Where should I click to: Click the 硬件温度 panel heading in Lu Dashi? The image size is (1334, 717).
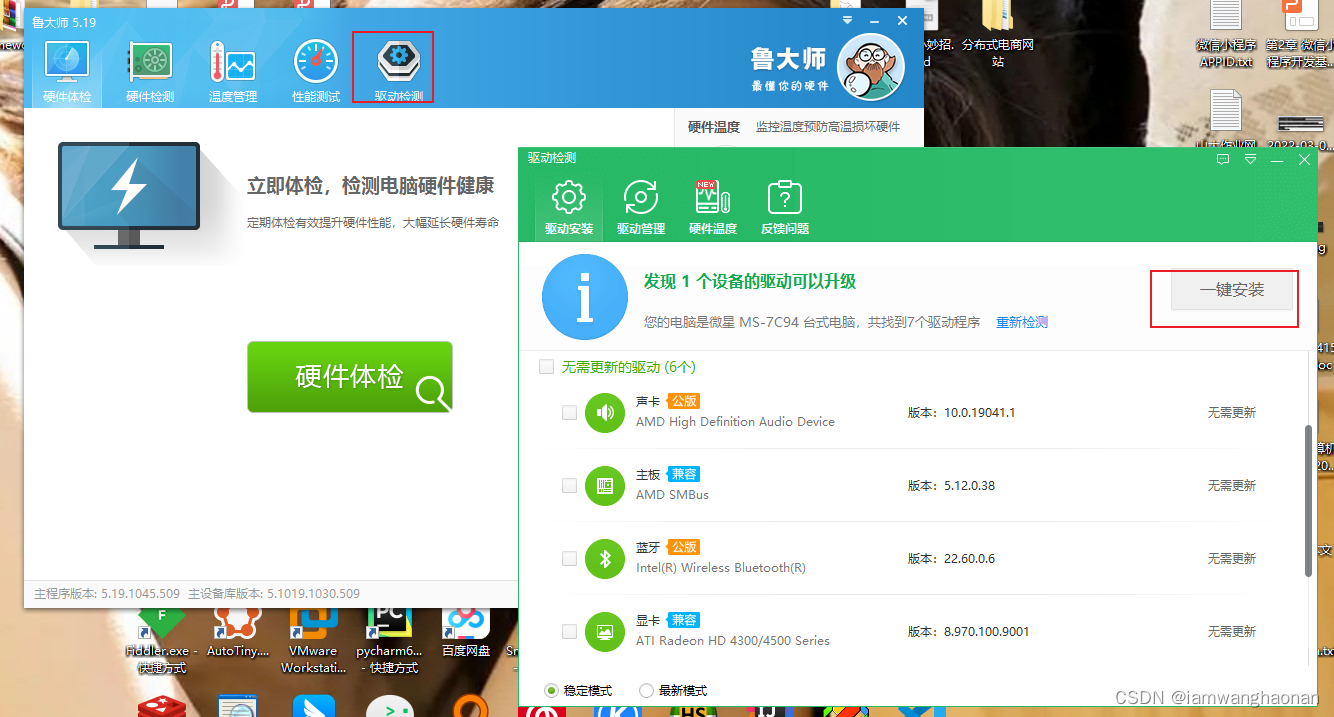coord(714,127)
